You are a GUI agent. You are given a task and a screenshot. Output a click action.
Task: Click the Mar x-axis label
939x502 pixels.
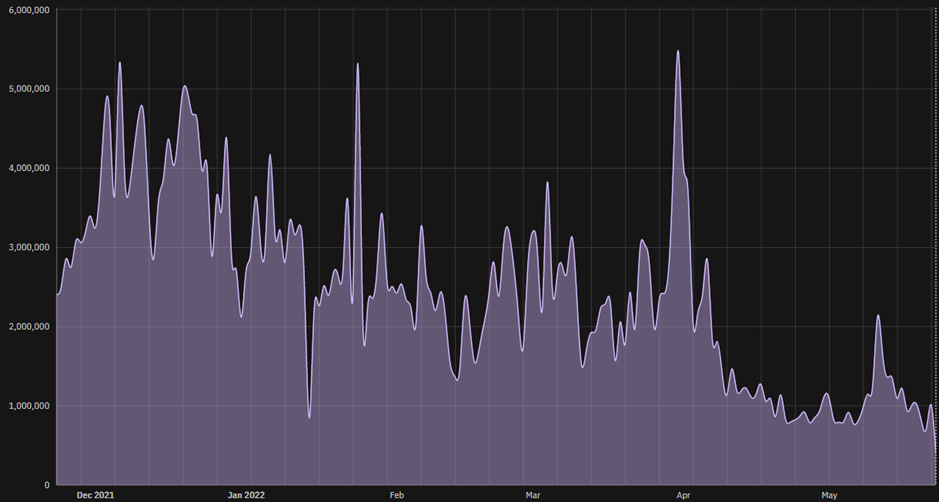[532, 495]
